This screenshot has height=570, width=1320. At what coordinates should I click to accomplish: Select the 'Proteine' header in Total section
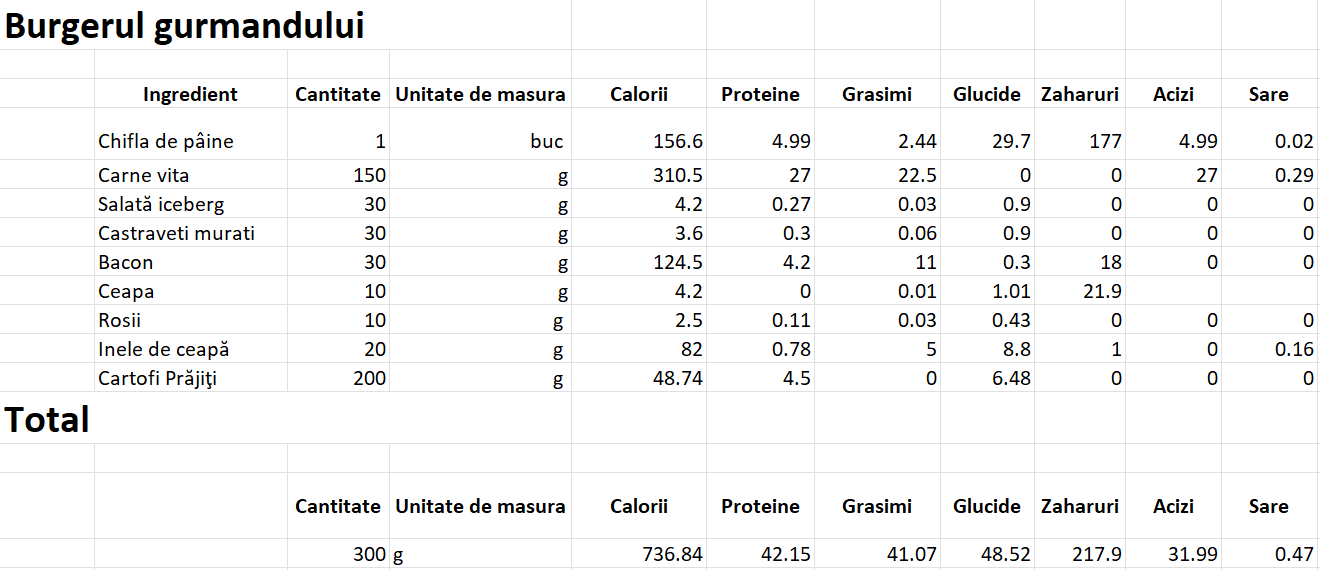point(760,506)
